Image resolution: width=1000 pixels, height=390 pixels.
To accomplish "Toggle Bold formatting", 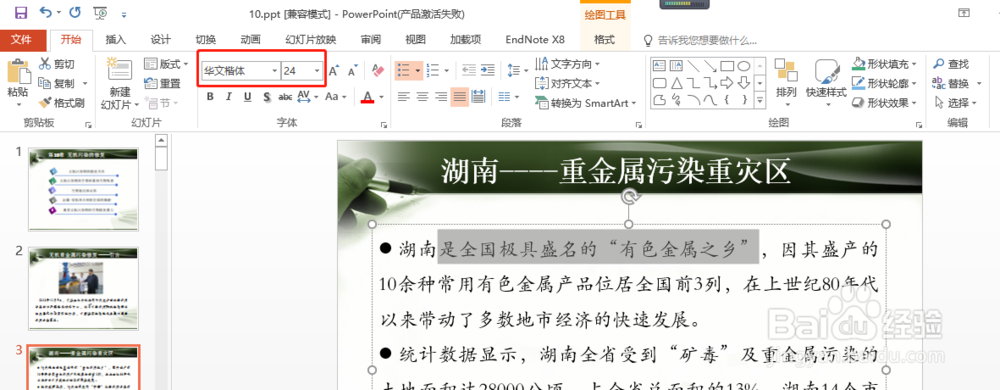I will 210,97.
